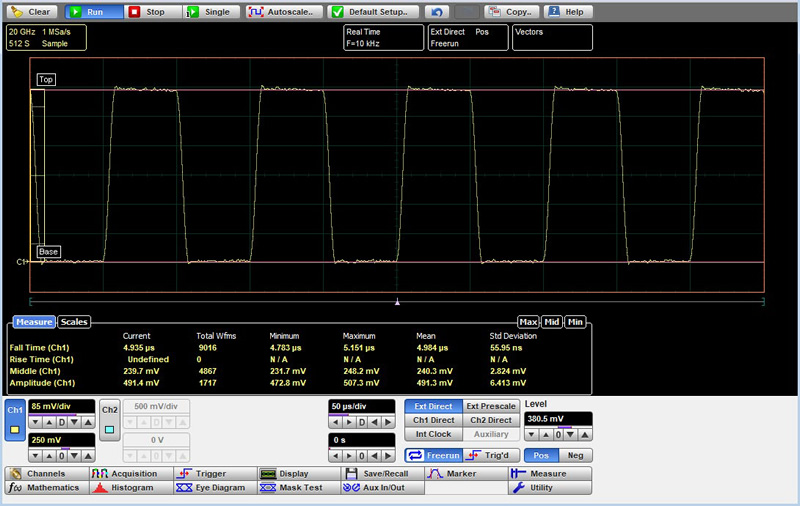
Task: Select Int Clock trigger source
Action: (433, 434)
